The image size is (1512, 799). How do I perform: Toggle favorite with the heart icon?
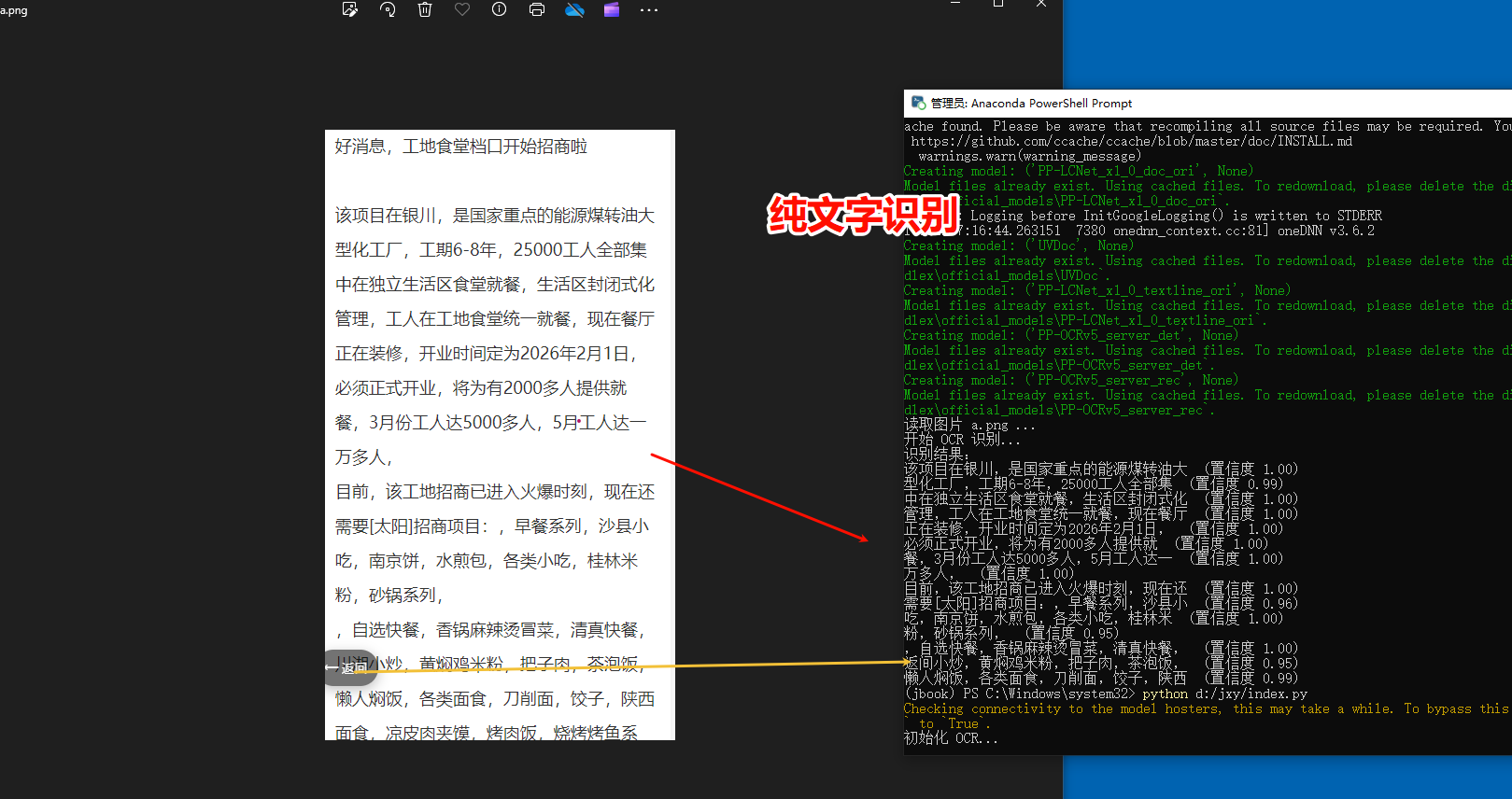(x=462, y=9)
